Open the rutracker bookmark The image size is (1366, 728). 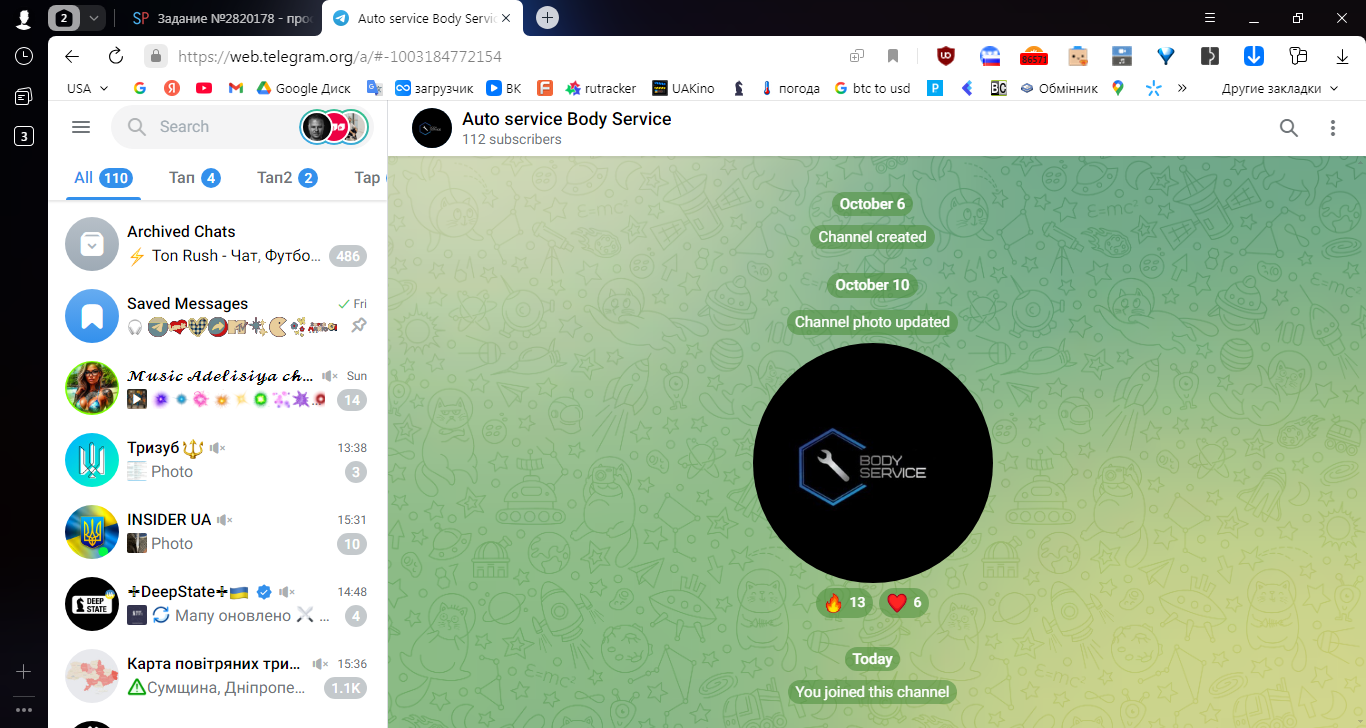tap(601, 88)
